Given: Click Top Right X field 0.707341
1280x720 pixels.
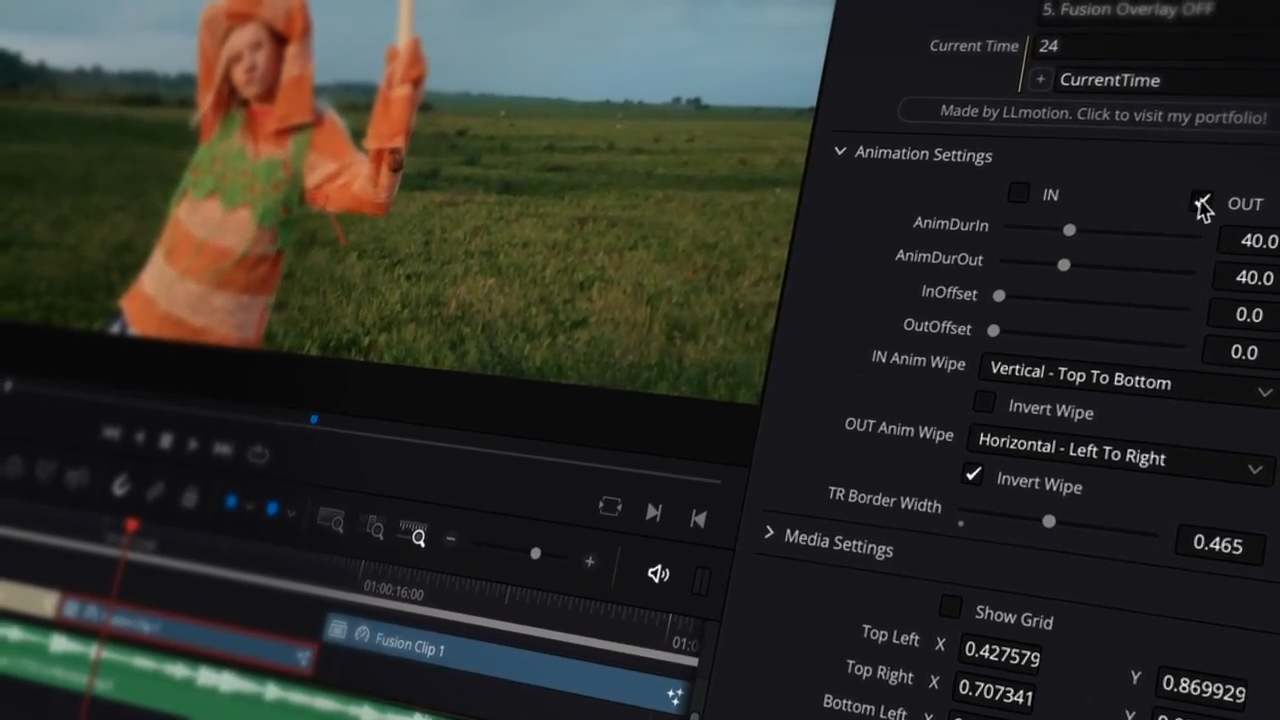Looking at the screenshot, I should pyautogui.click(x=994, y=690).
